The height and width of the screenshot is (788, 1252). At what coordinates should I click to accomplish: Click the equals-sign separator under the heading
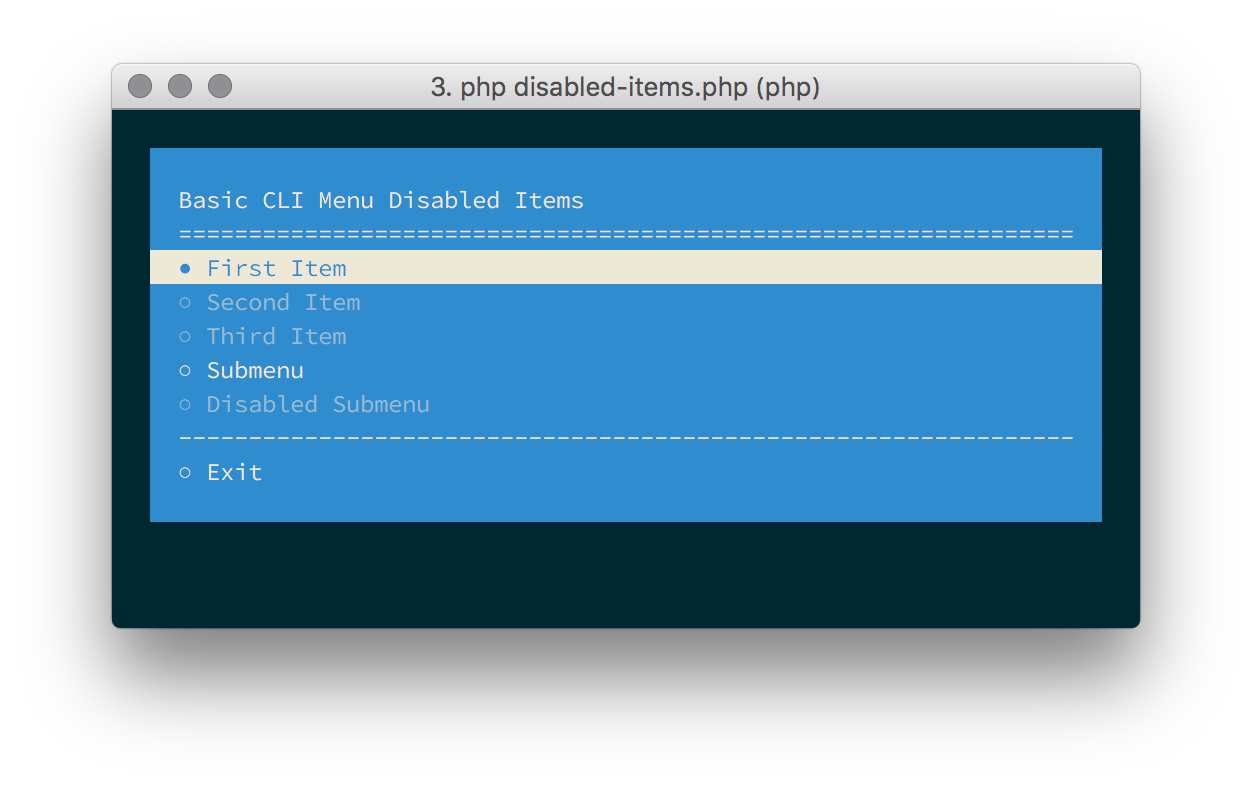(625, 235)
